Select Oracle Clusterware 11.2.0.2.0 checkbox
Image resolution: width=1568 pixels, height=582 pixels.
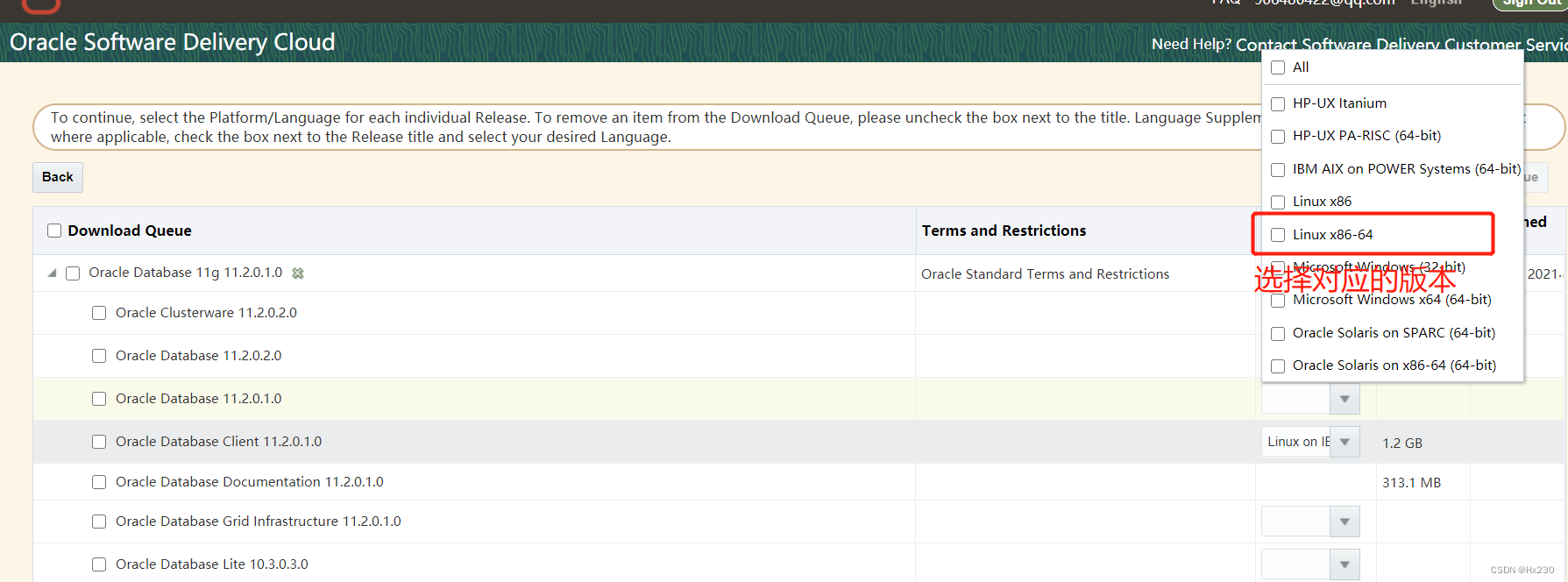point(99,313)
